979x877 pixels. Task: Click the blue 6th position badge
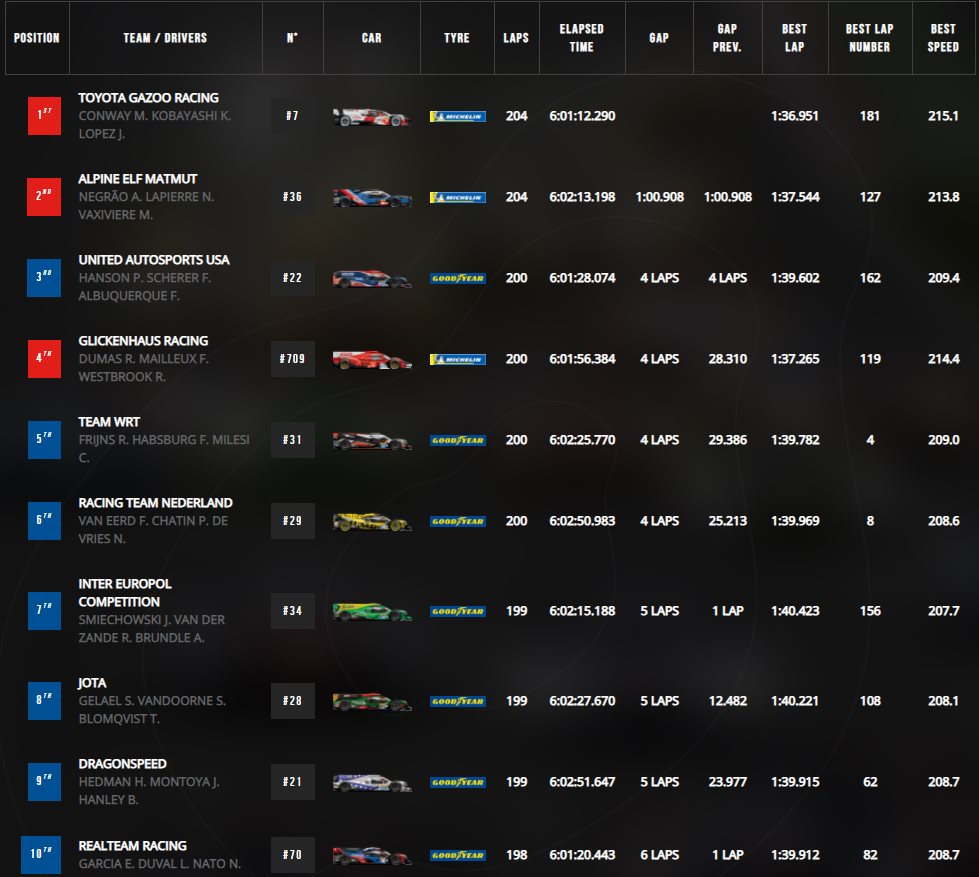(44, 521)
